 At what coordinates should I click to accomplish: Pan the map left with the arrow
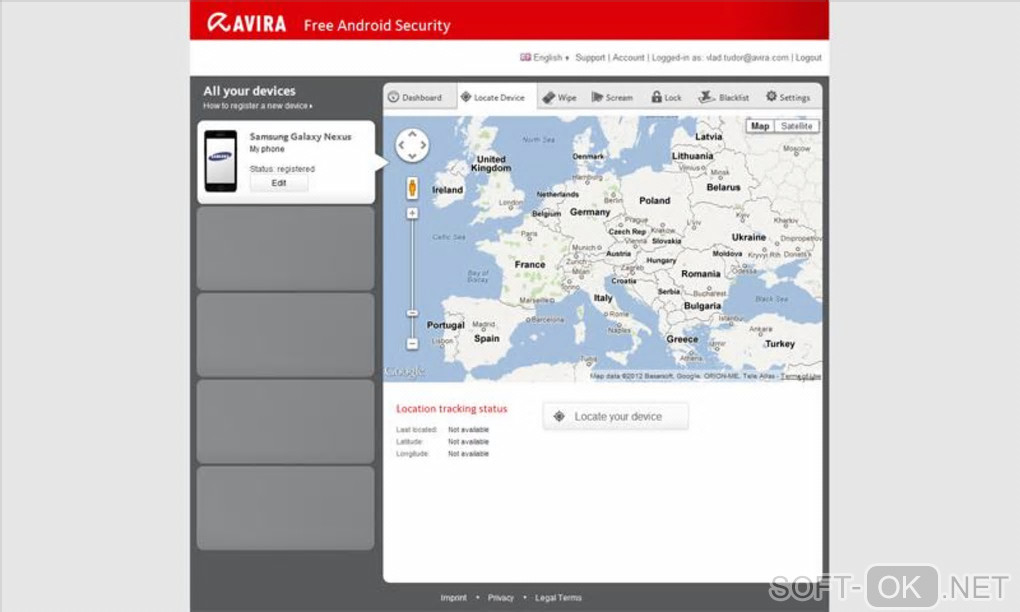(x=401, y=145)
